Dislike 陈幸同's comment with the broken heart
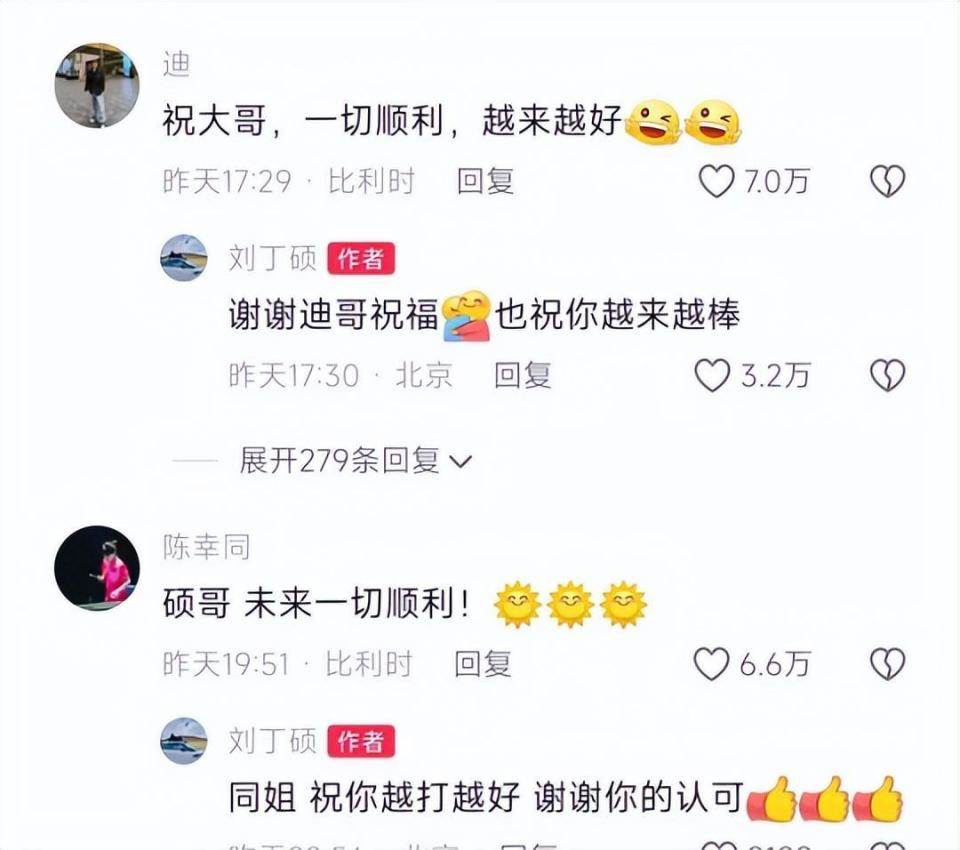 pyautogui.click(x=887, y=664)
